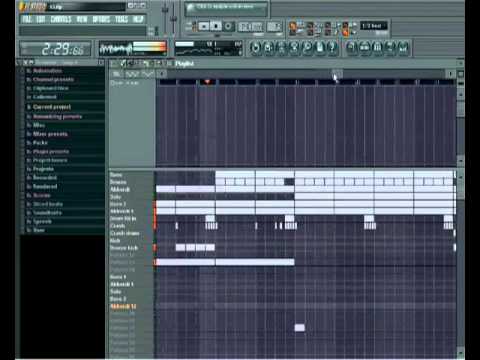Open the TOOLS menu
This screenshot has width=480, height=360.
(x=121, y=20)
